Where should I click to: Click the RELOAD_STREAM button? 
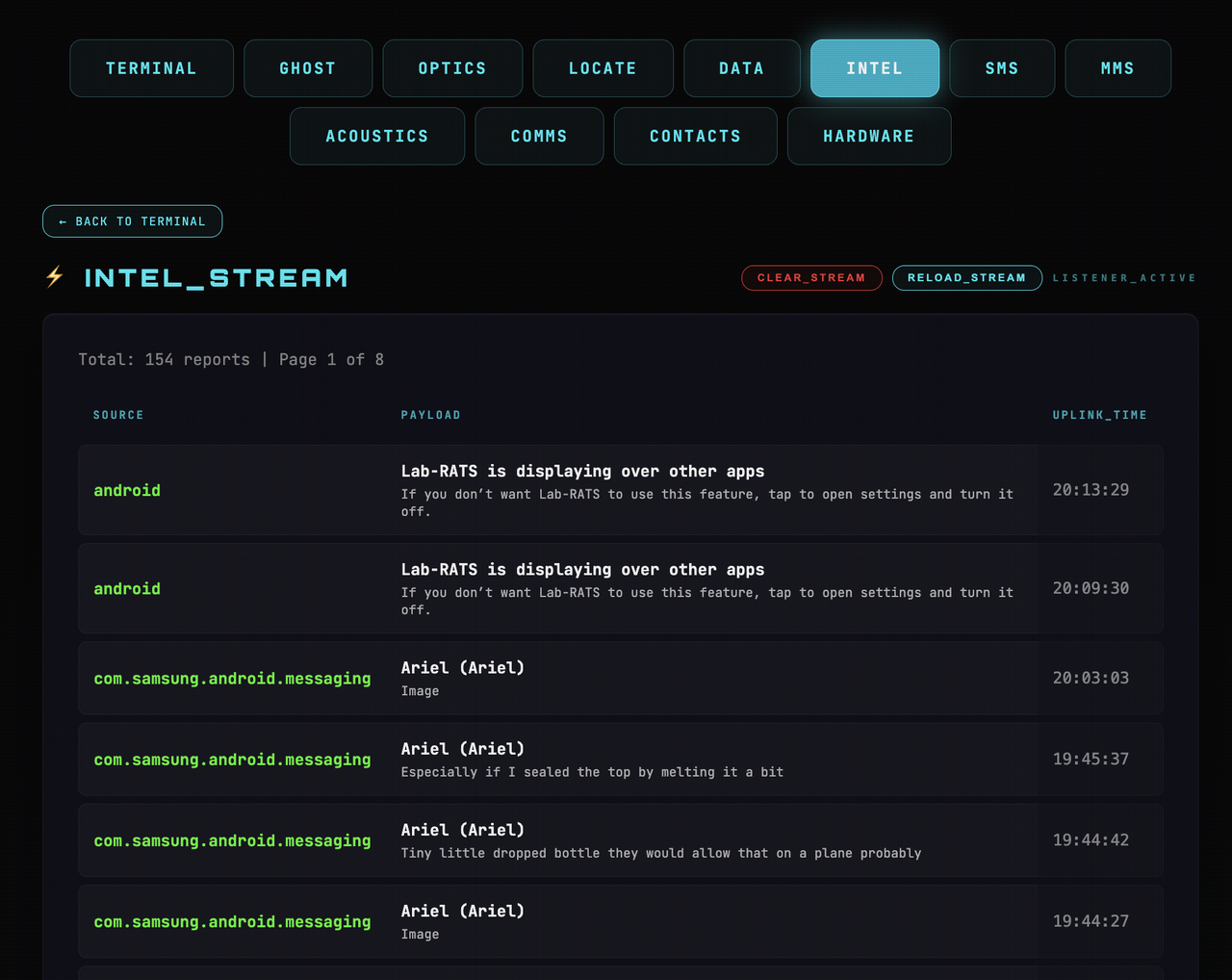point(967,278)
